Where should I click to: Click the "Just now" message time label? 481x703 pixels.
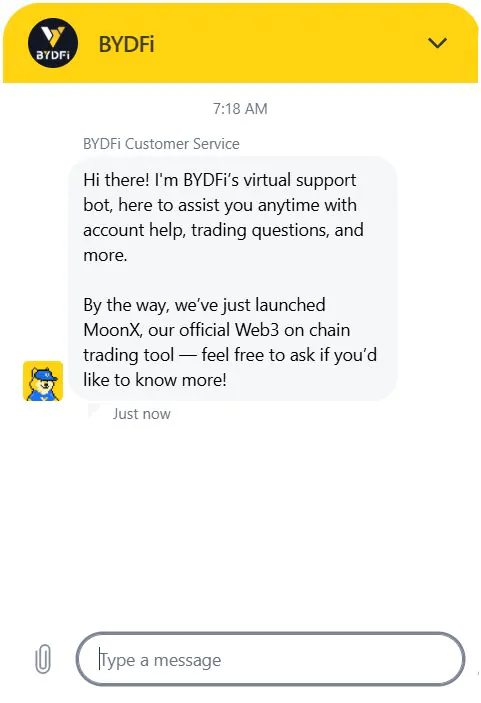pyautogui.click(x=142, y=413)
